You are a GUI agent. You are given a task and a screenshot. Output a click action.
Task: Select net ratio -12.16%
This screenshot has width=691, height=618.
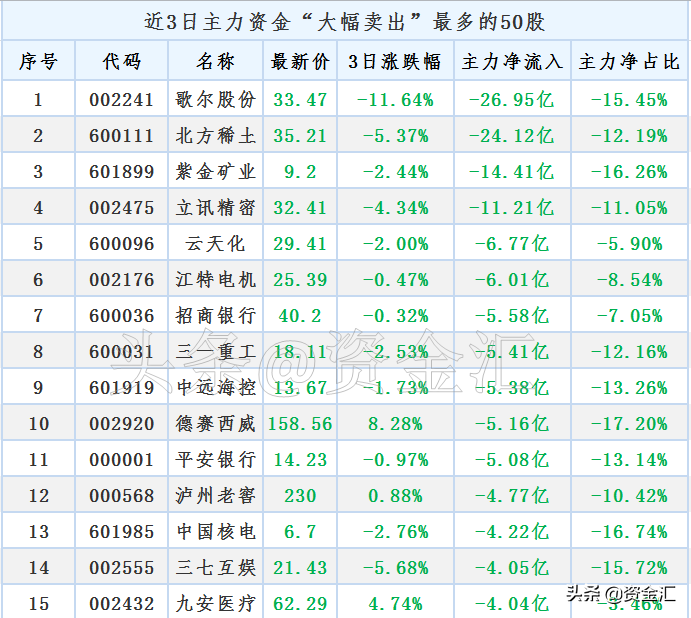pyautogui.click(x=629, y=352)
